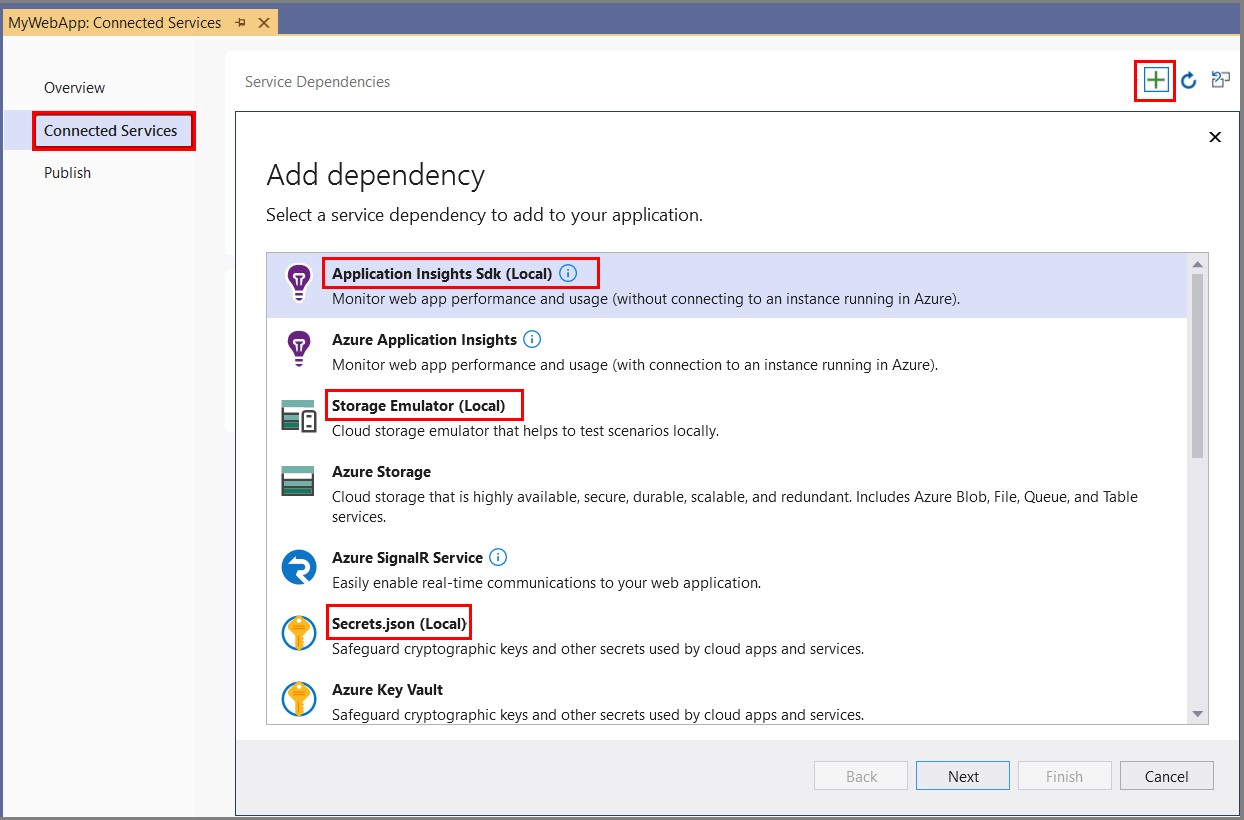Screen dimensions: 1244x820
Task: Switch to Connected Services section
Action: 111,131
